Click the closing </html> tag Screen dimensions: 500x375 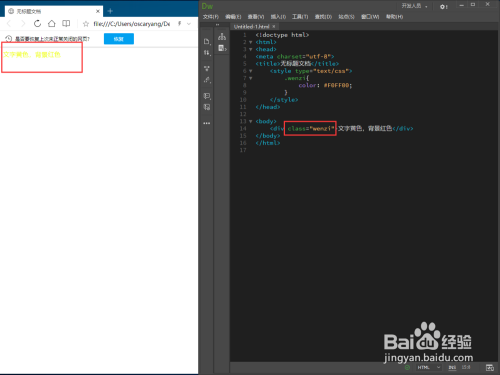pyautogui.click(x=268, y=143)
